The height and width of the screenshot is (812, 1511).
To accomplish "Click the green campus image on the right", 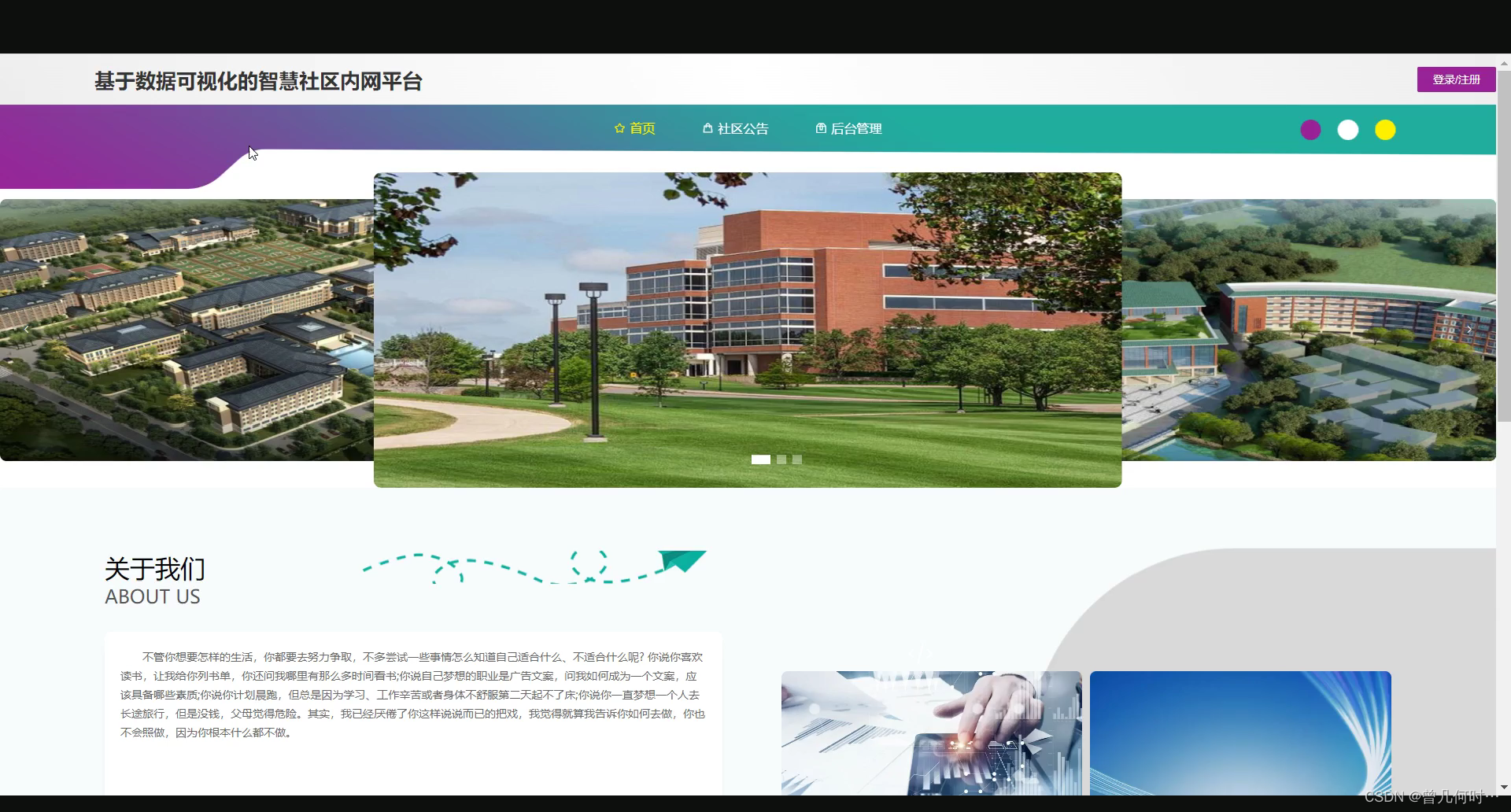I will click(x=1309, y=330).
